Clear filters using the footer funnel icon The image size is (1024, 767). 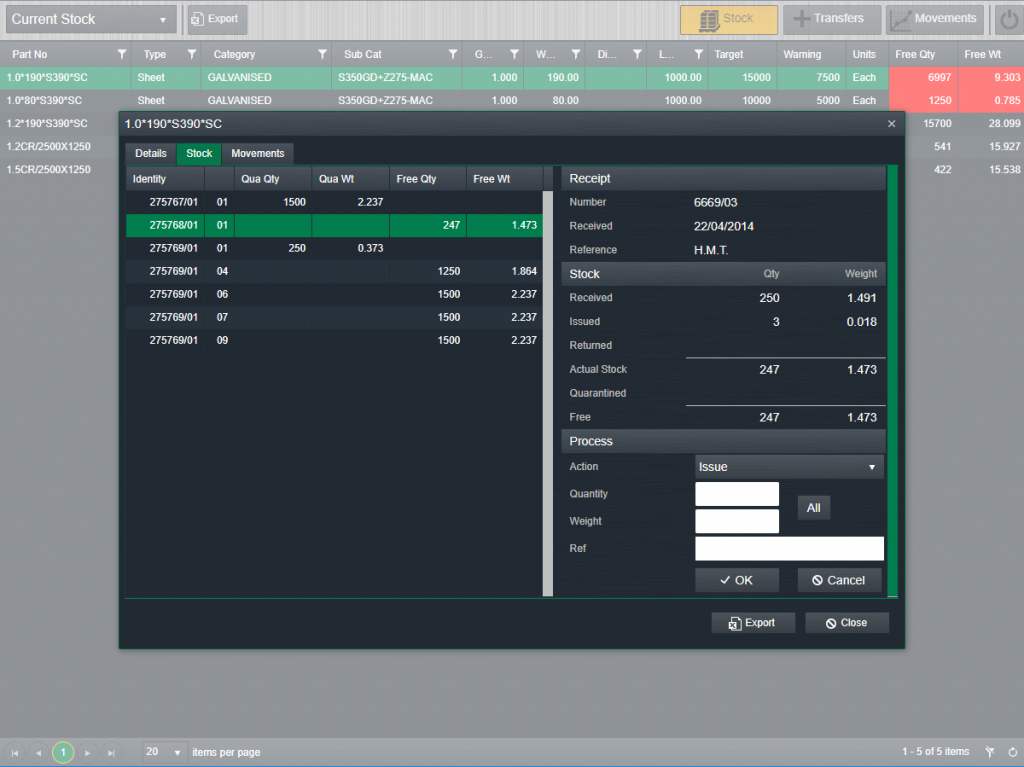tap(989, 752)
